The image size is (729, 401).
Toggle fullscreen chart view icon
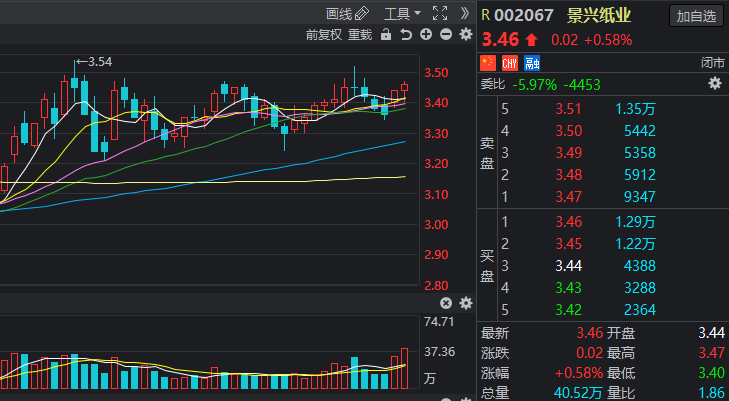[x=440, y=13]
